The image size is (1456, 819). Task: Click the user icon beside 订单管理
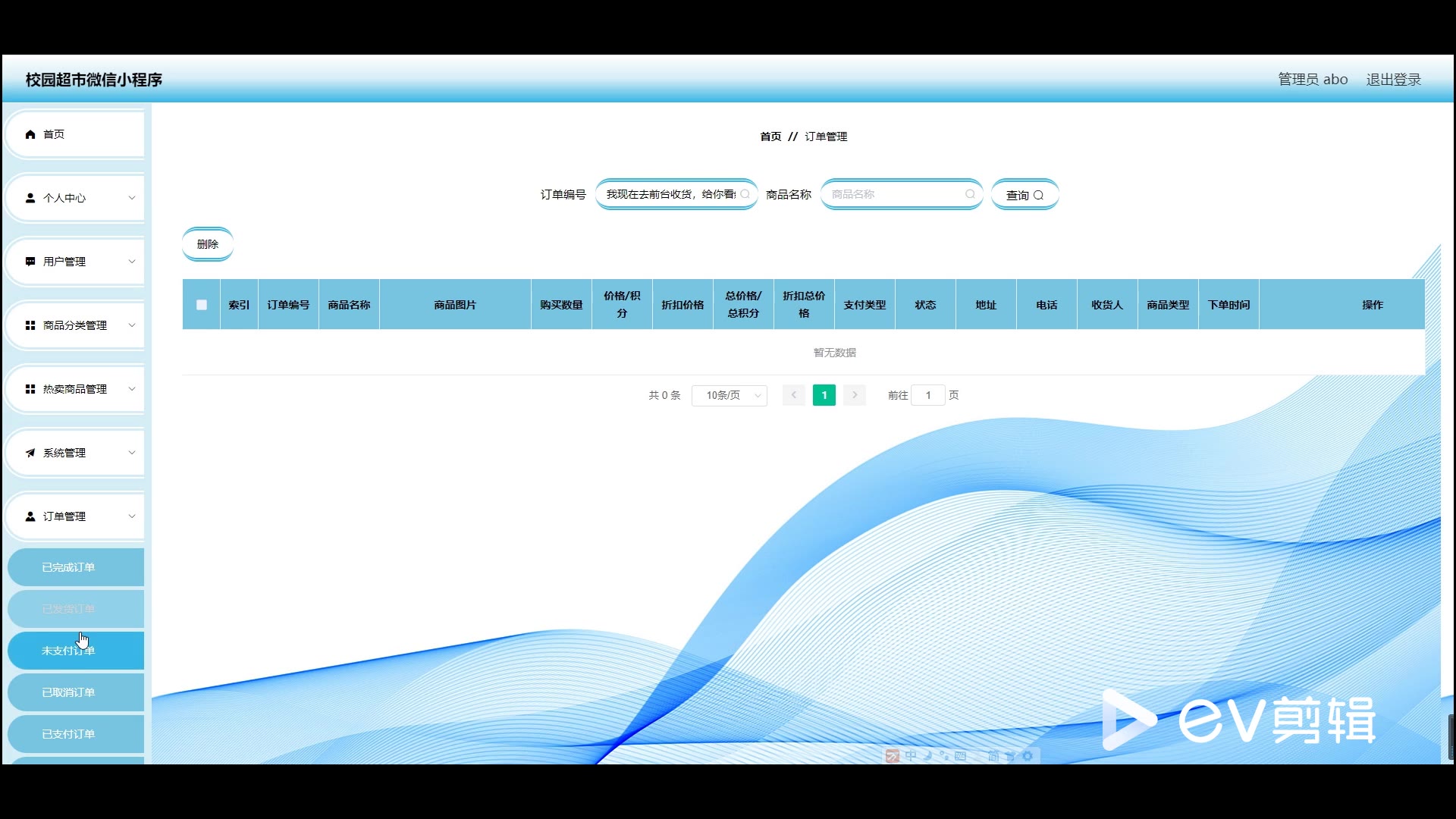[30, 516]
